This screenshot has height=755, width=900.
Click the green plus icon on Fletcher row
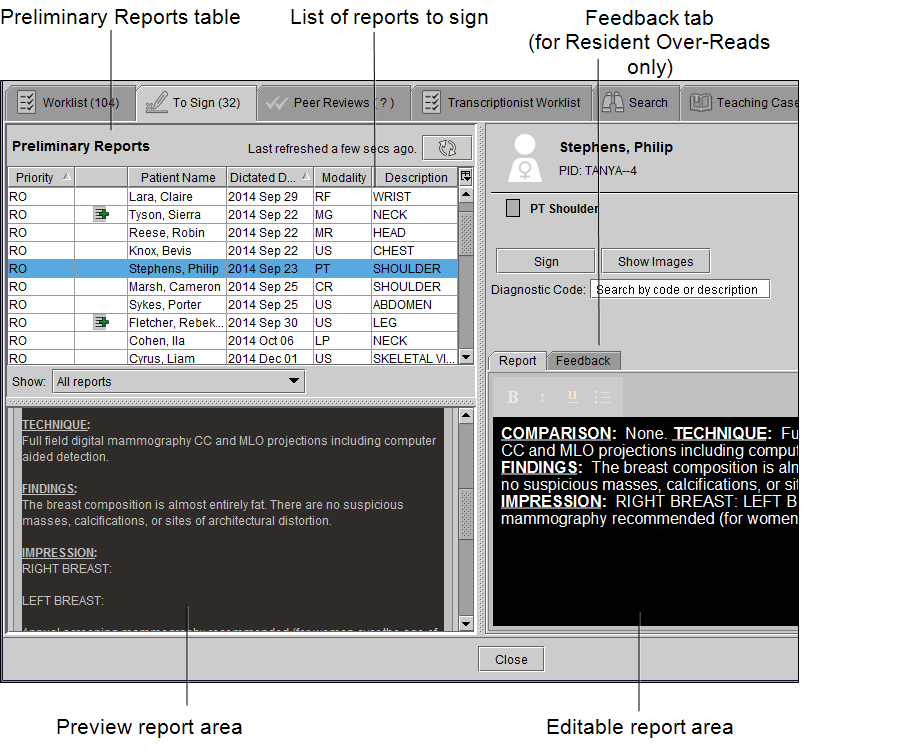tap(101, 322)
